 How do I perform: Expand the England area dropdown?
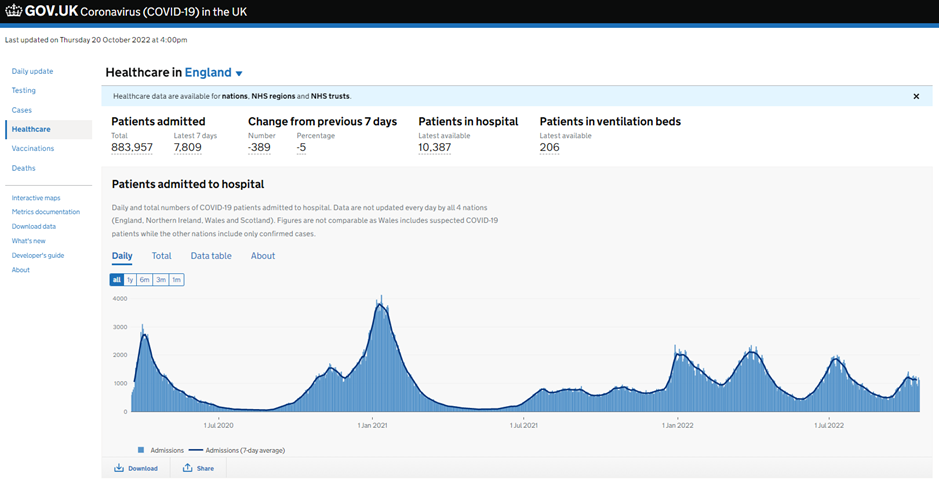coord(239,74)
